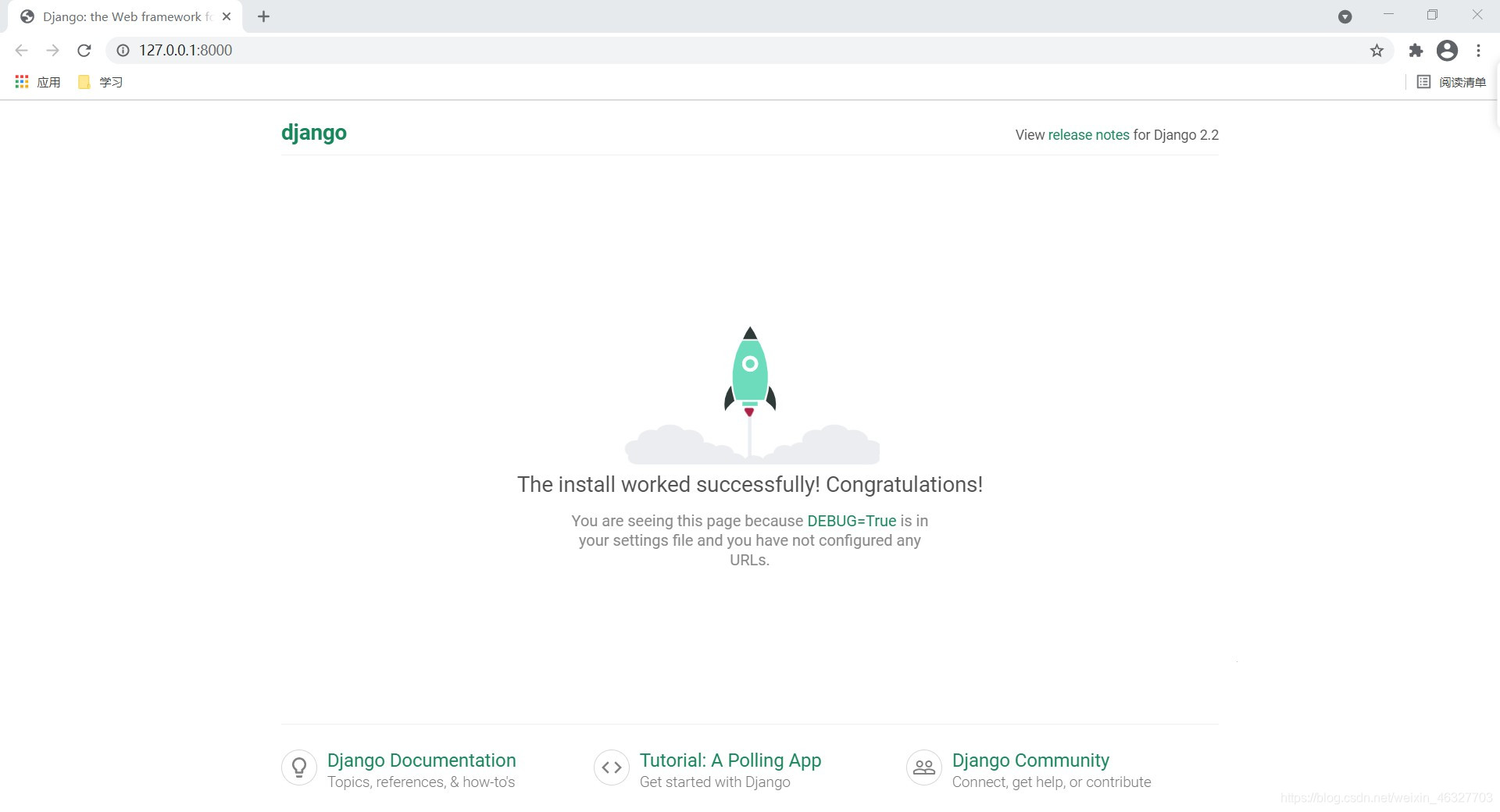Click the rocket illustration
Screen dimensions: 1500x812
(x=750, y=394)
